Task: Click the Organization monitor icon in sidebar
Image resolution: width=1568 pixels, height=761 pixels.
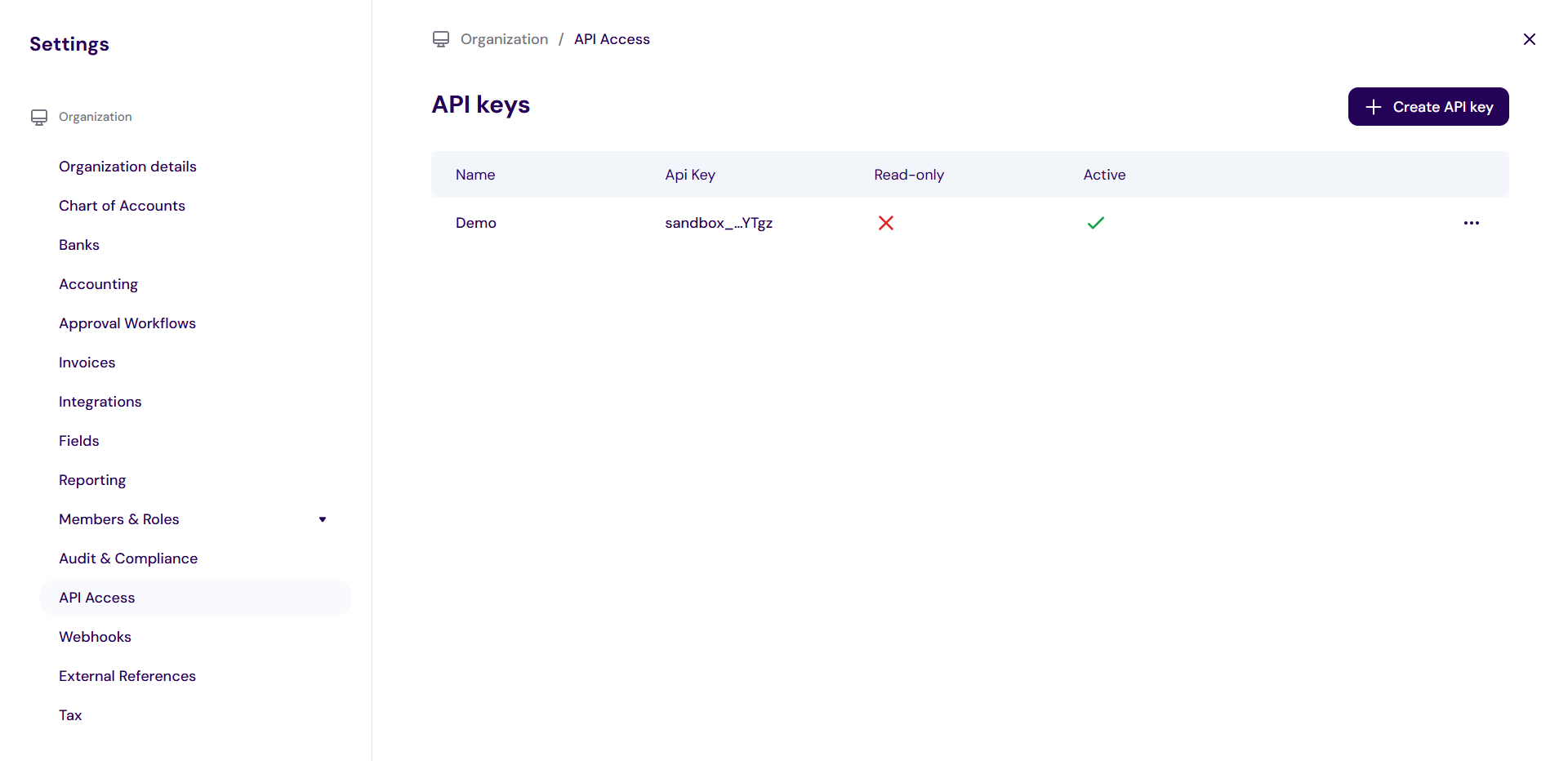Action: pos(39,118)
